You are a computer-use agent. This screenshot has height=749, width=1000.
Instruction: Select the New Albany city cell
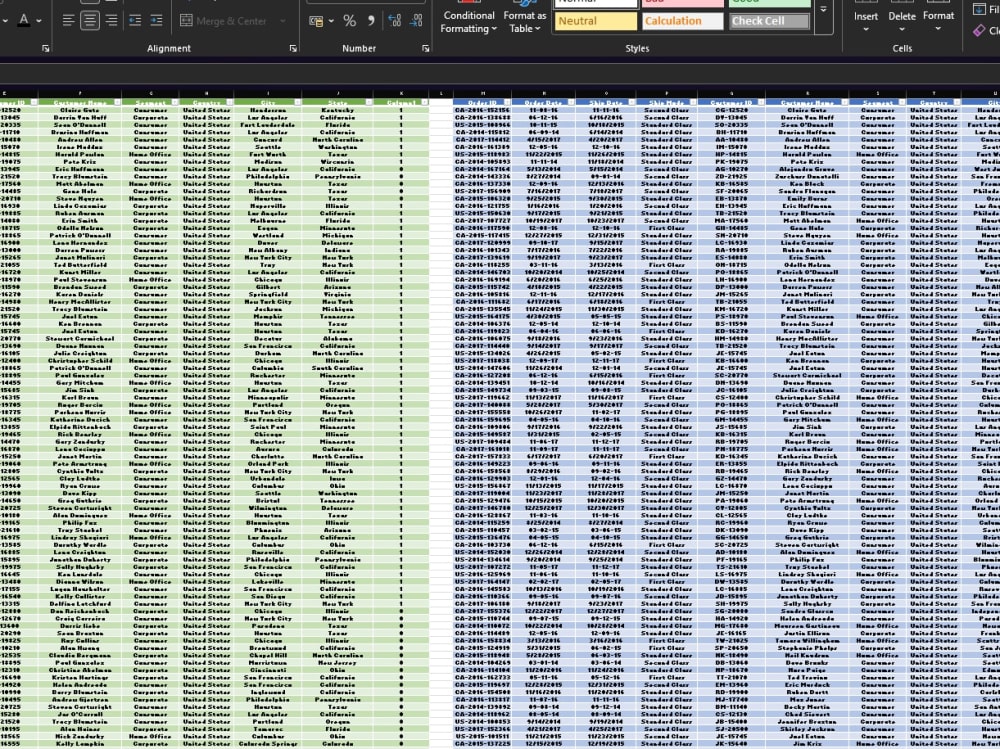pos(268,250)
